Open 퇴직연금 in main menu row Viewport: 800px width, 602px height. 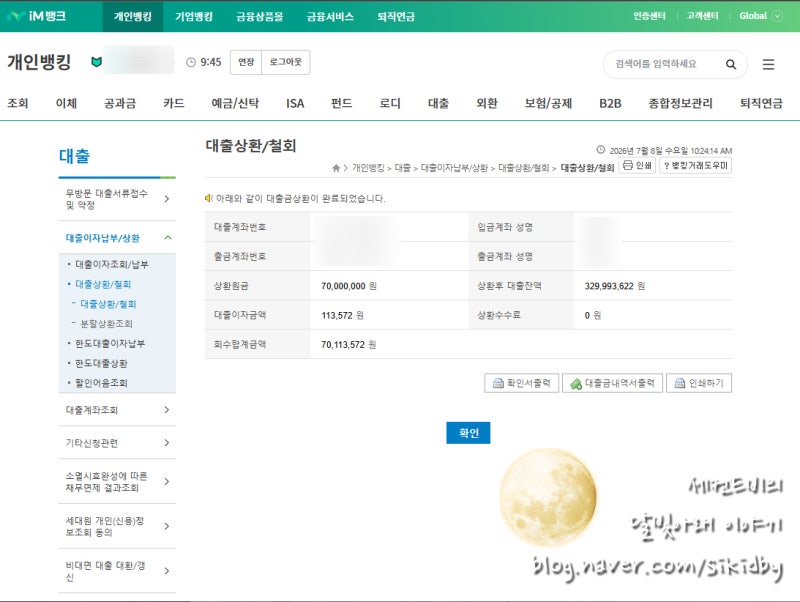point(761,103)
